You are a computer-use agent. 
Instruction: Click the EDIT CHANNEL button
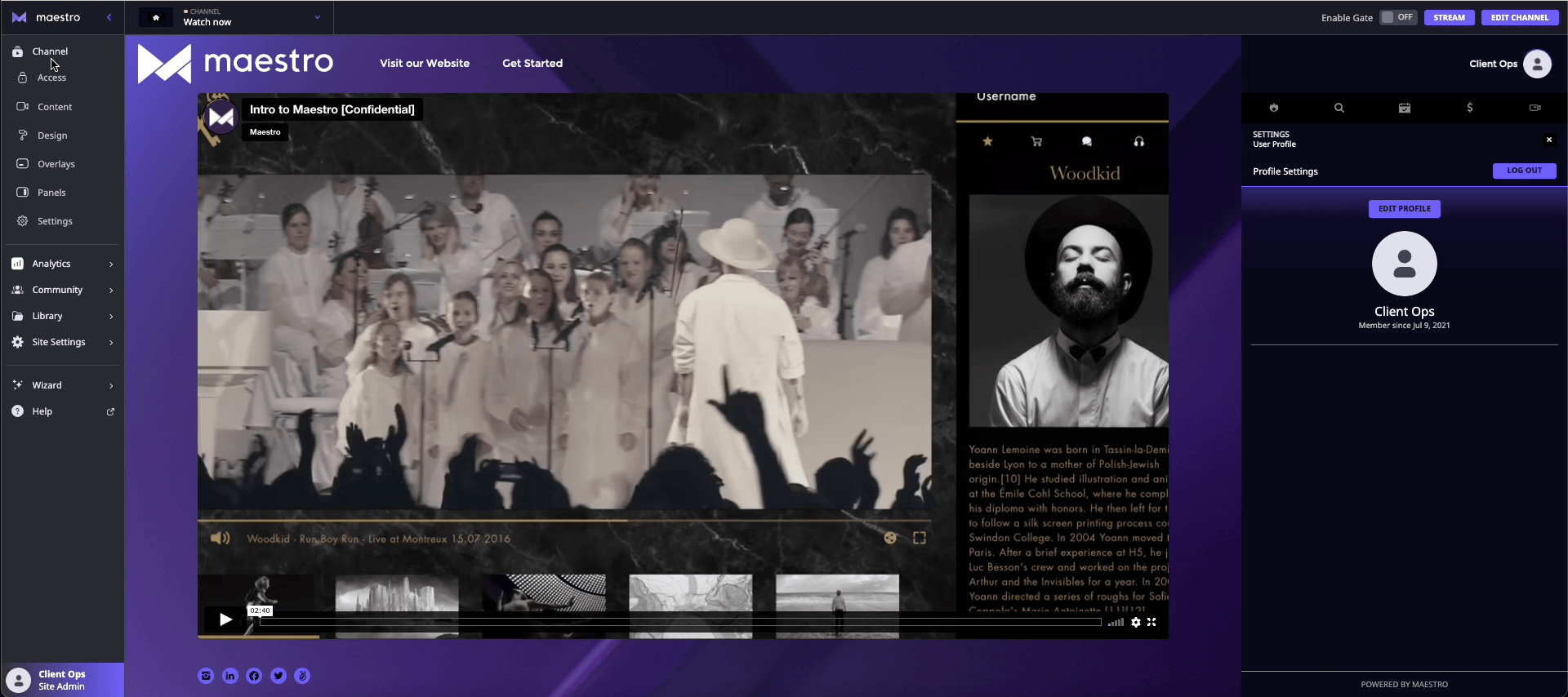pyautogui.click(x=1520, y=17)
